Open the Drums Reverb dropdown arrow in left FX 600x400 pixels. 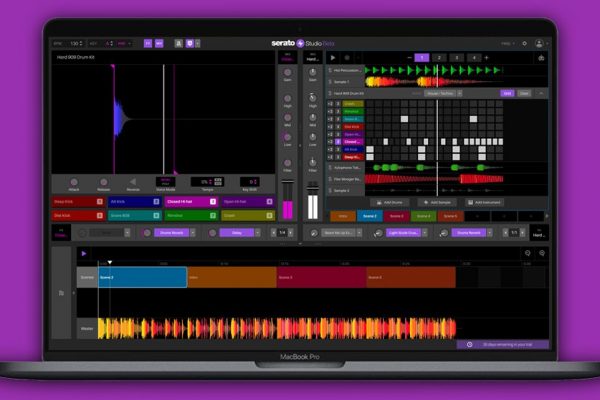pos(193,233)
